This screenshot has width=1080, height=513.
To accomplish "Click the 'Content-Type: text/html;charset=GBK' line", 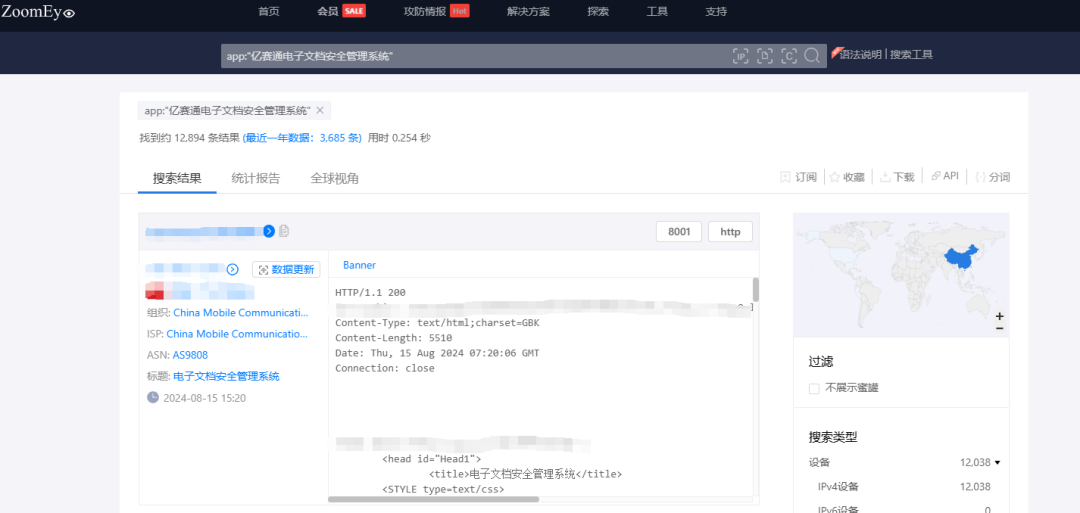I will (437, 323).
